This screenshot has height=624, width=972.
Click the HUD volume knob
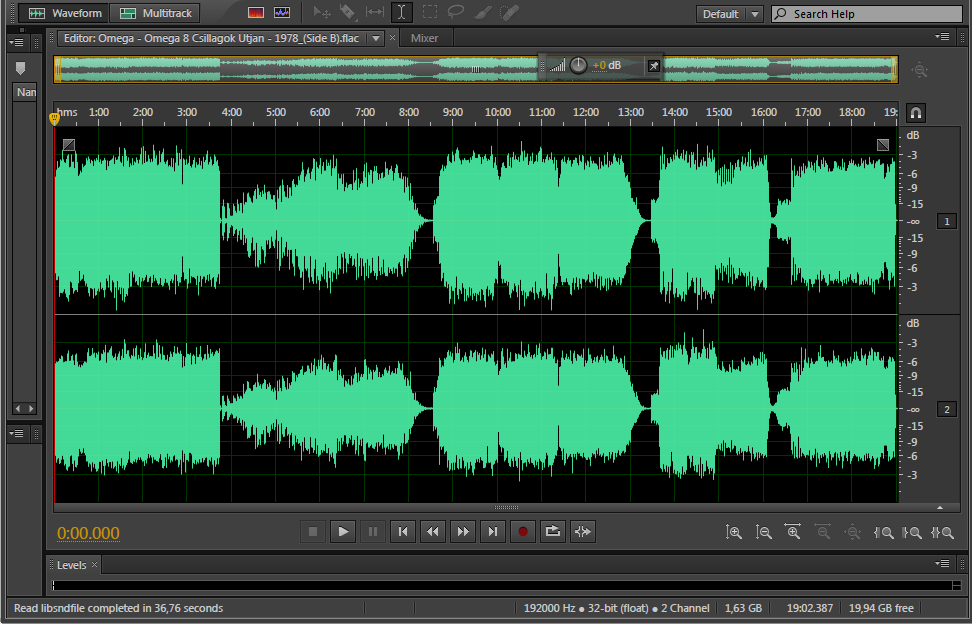click(x=578, y=65)
